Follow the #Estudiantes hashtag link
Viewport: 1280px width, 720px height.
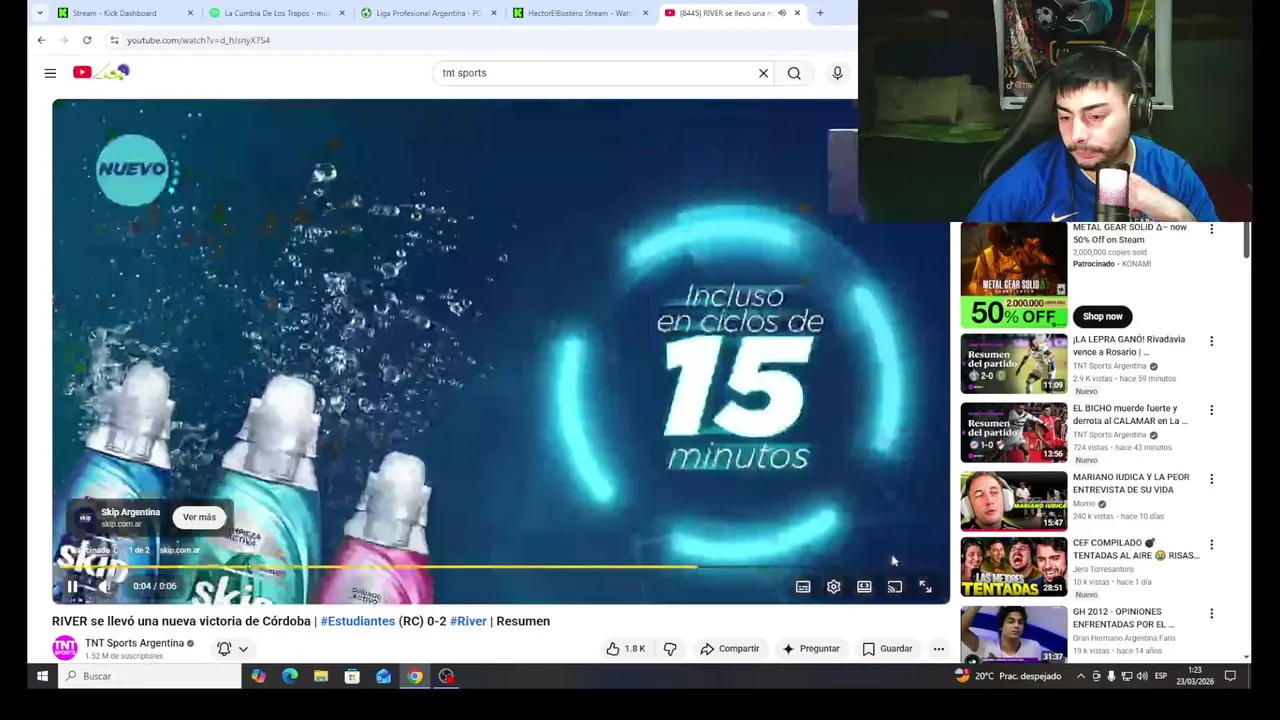(x=357, y=621)
